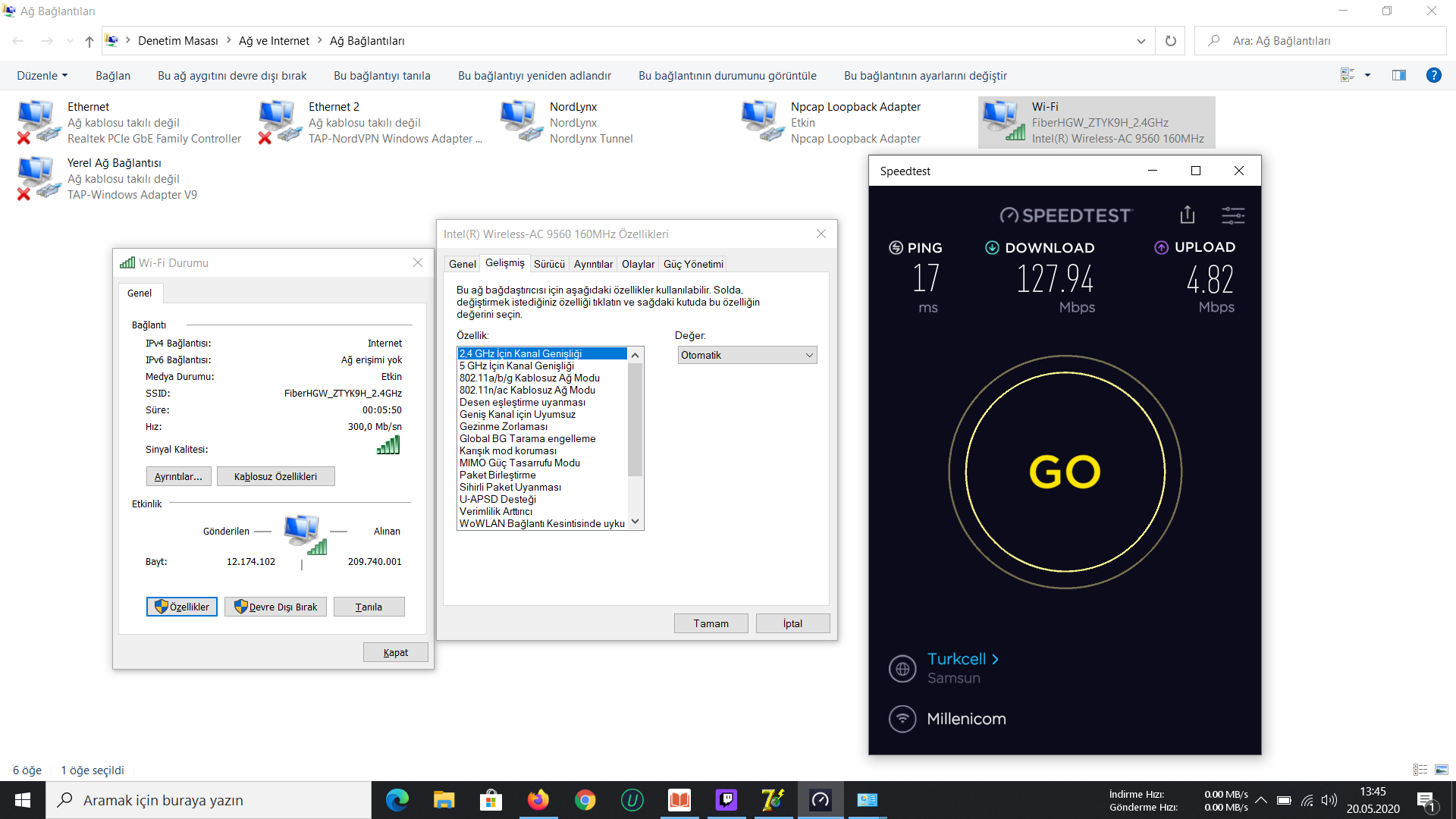
Task: Switch to the Güç Yönetimi tab
Action: [693, 264]
